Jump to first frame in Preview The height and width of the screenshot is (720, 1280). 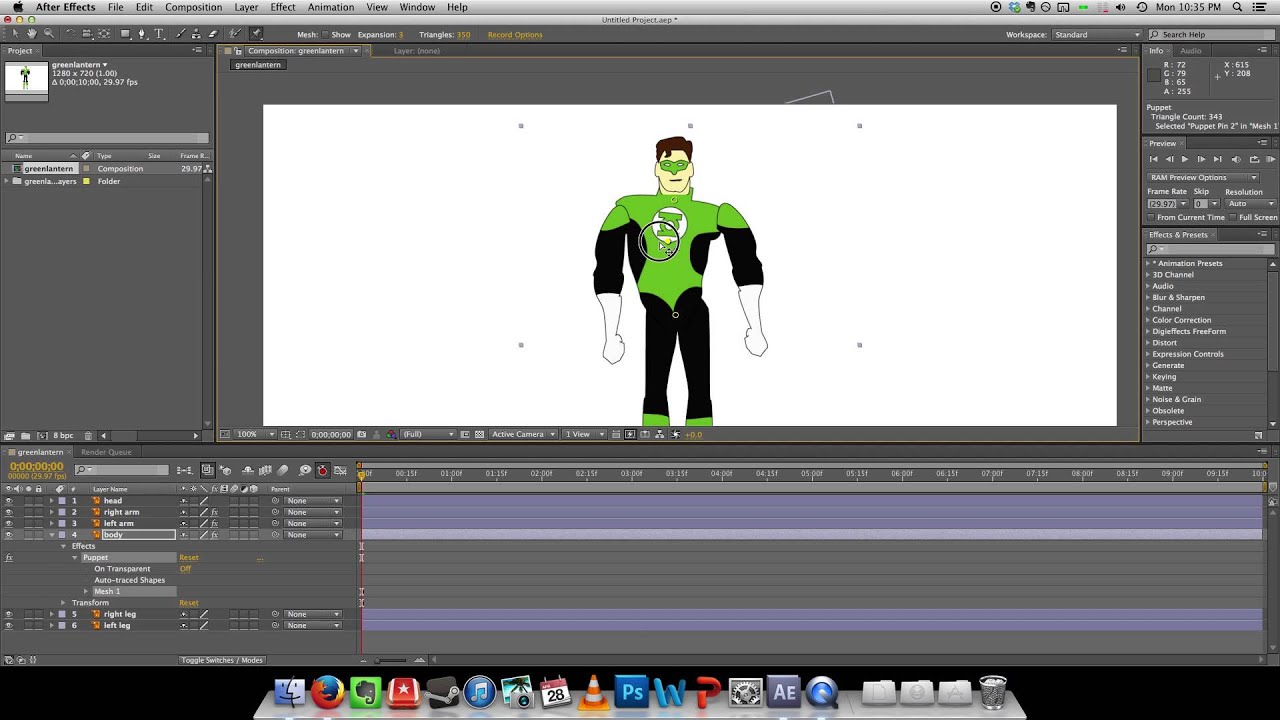click(x=1154, y=159)
